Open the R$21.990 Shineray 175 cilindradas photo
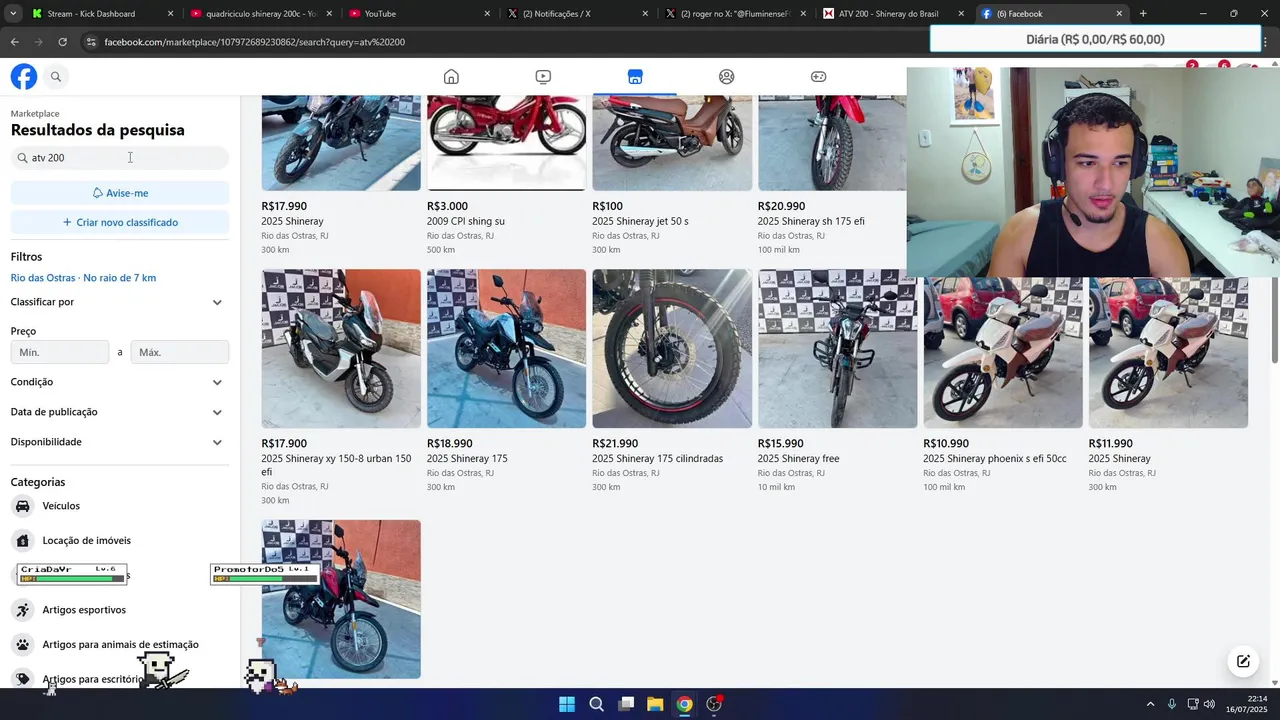This screenshot has height=720, width=1280. pos(672,349)
